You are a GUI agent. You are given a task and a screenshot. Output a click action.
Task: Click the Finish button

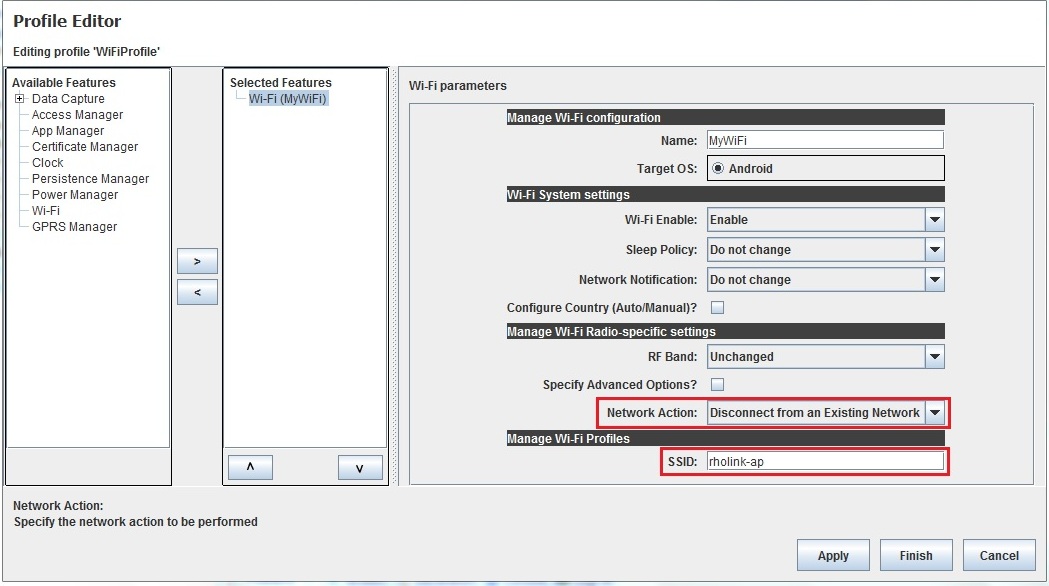(916, 555)
